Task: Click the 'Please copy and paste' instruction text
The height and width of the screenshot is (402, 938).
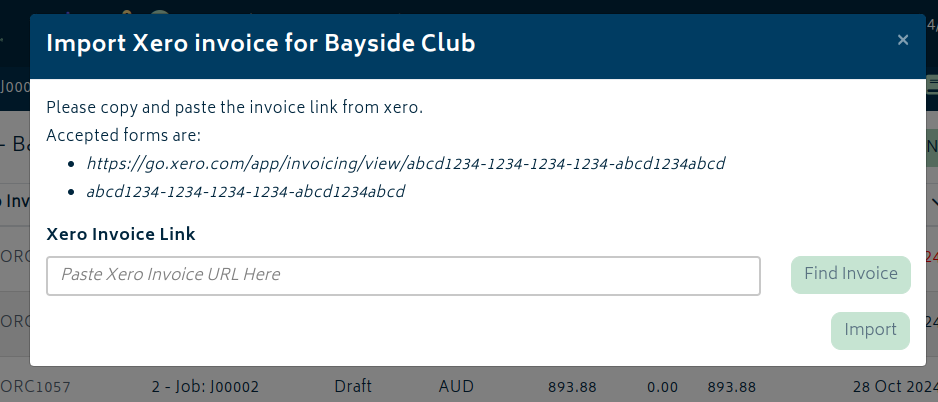Action: (x=234, y=108)
